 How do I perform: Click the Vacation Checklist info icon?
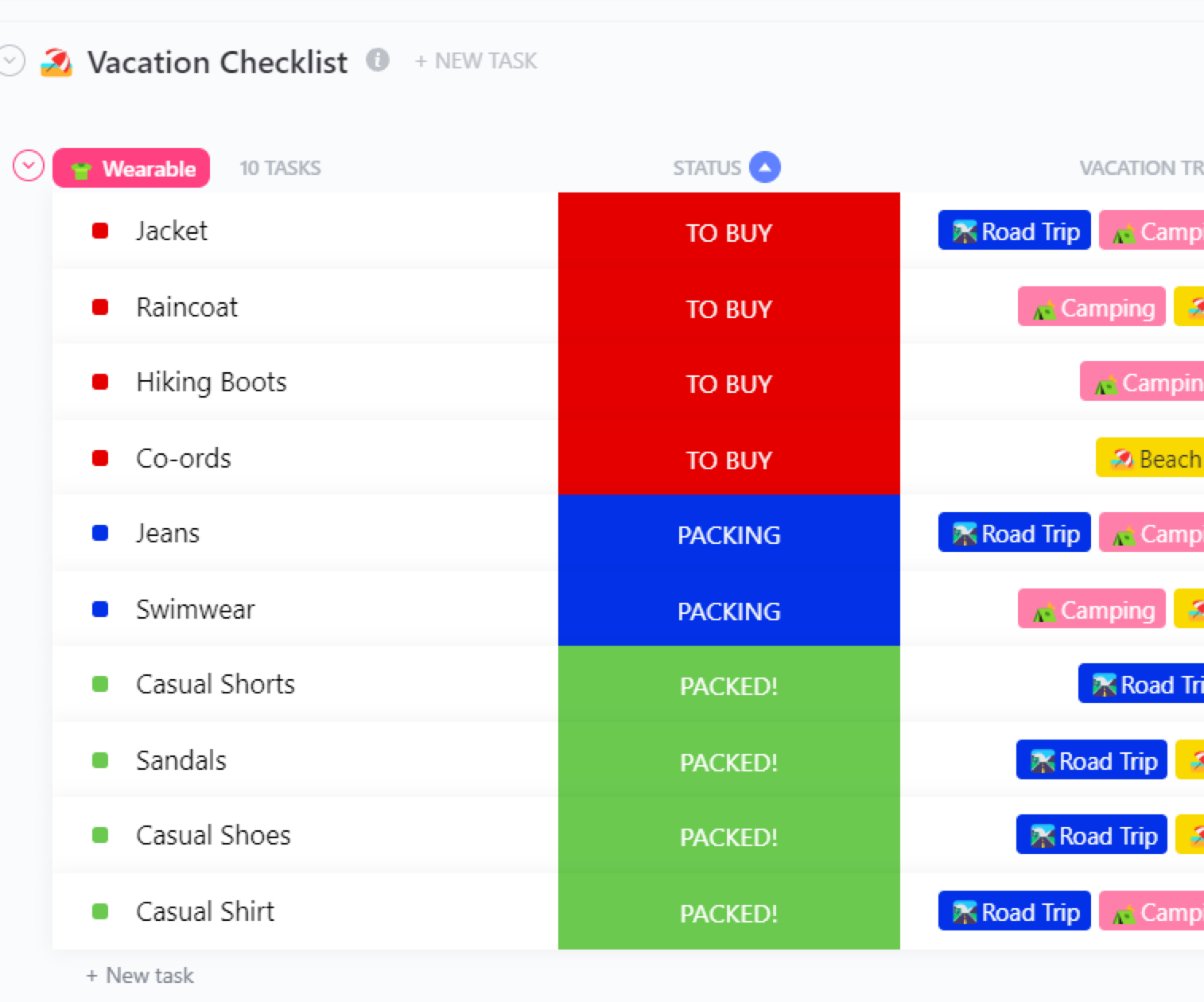point(378,60)
